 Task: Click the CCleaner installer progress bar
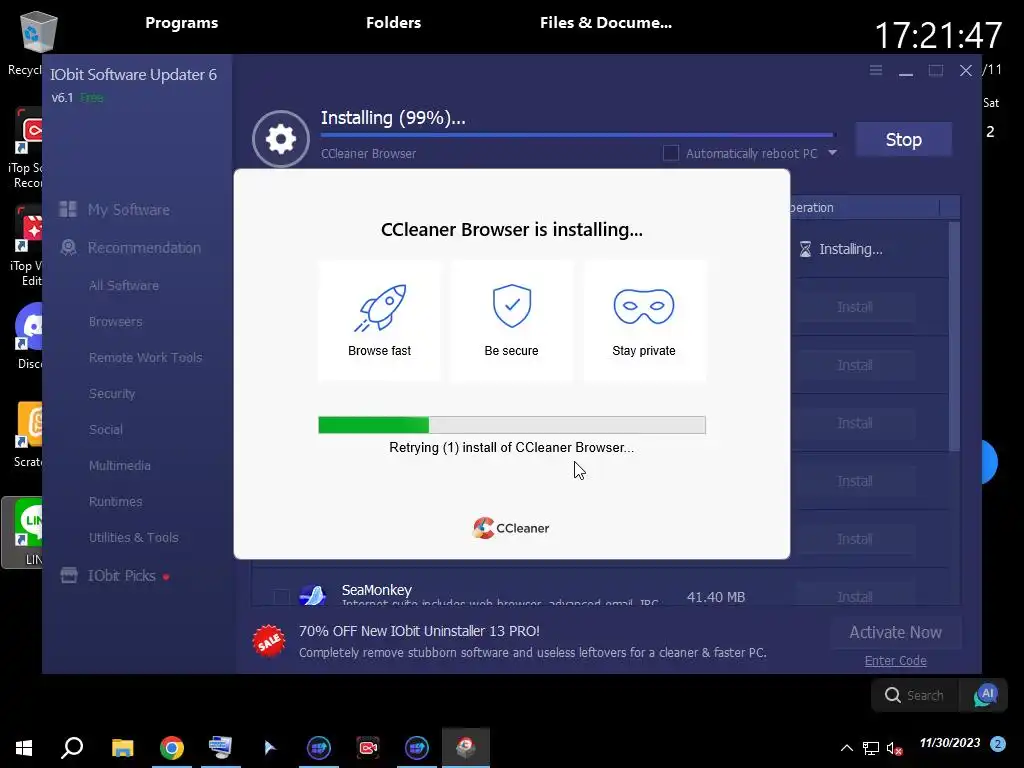click(x=511, y=424)
